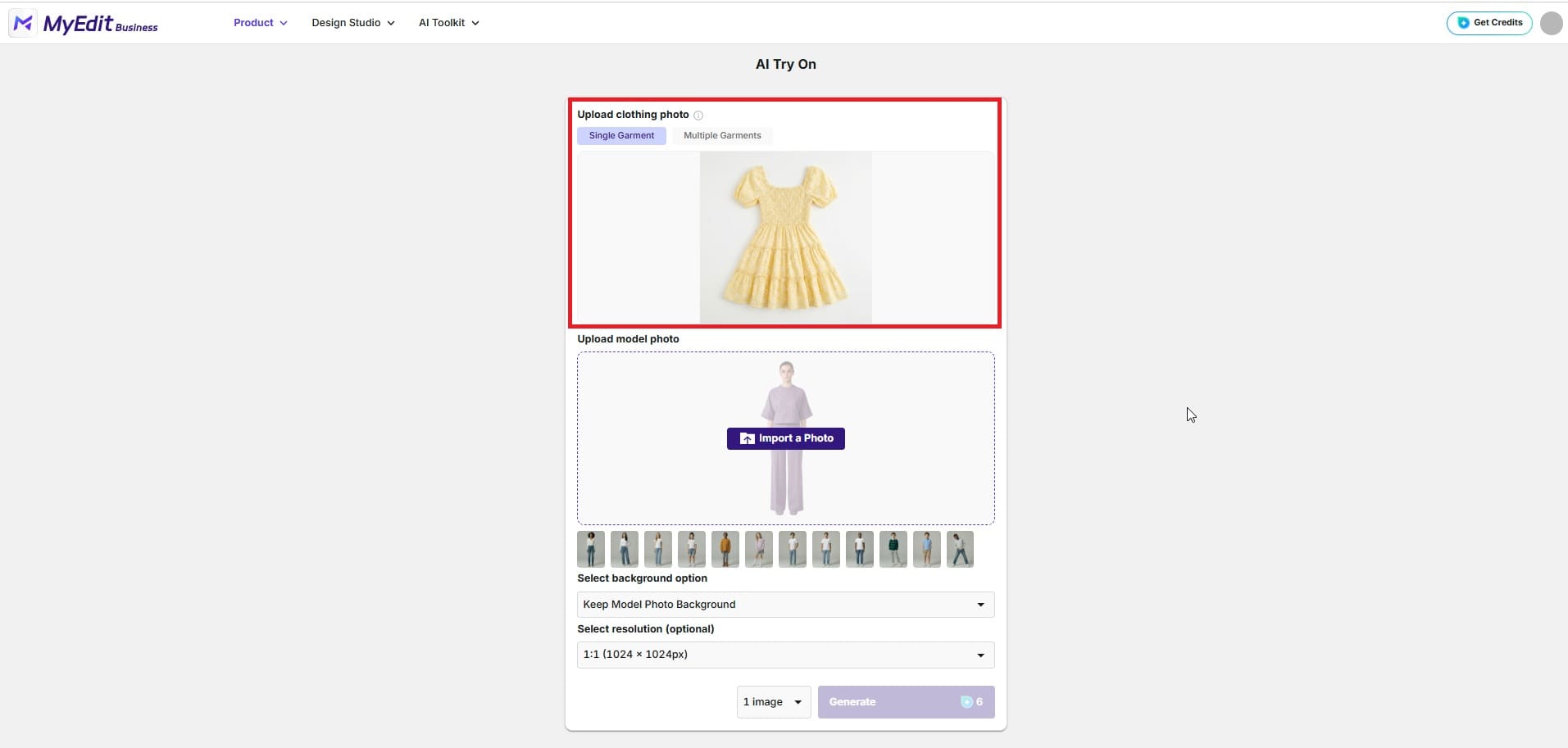
Task: Pick the model wearing the light blue shirt
Action: (926, 549)
